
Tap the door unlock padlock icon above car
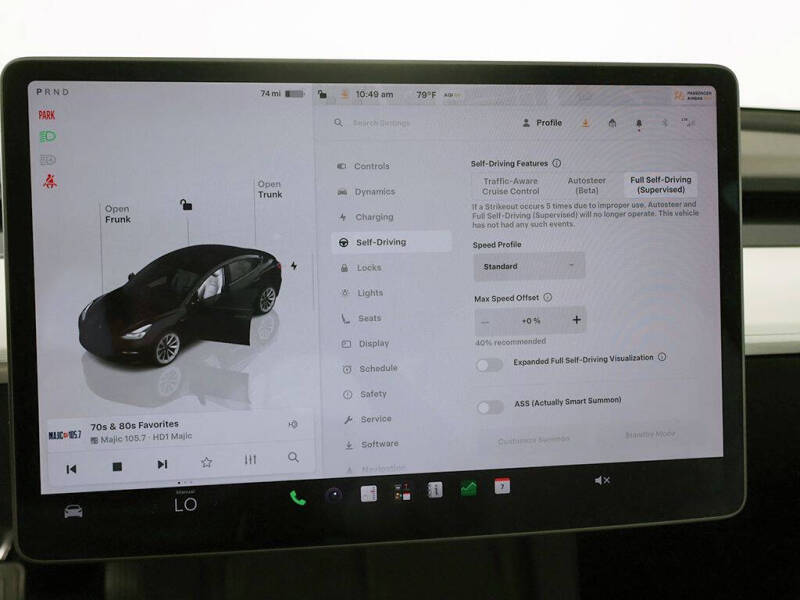186,205
